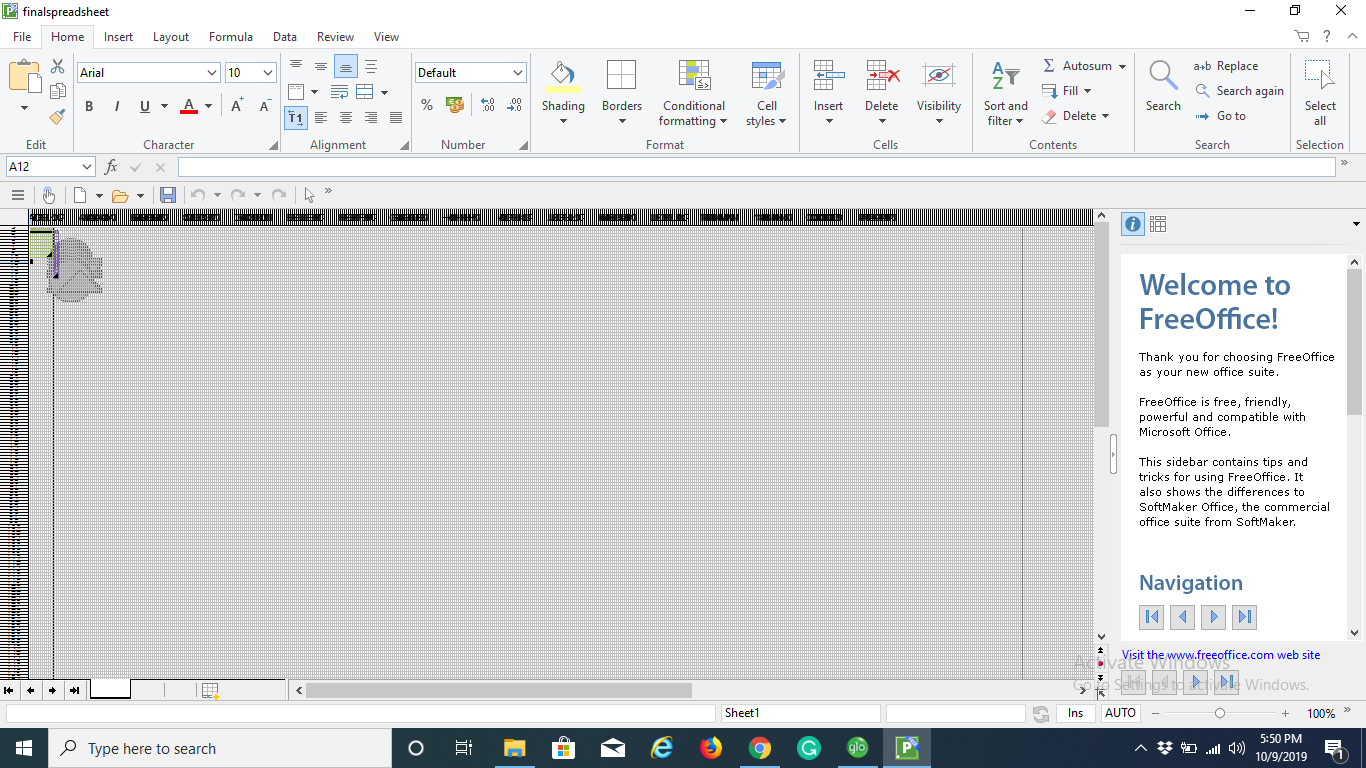
Task: Open the Formula ribbon tab
Action: 230,37
